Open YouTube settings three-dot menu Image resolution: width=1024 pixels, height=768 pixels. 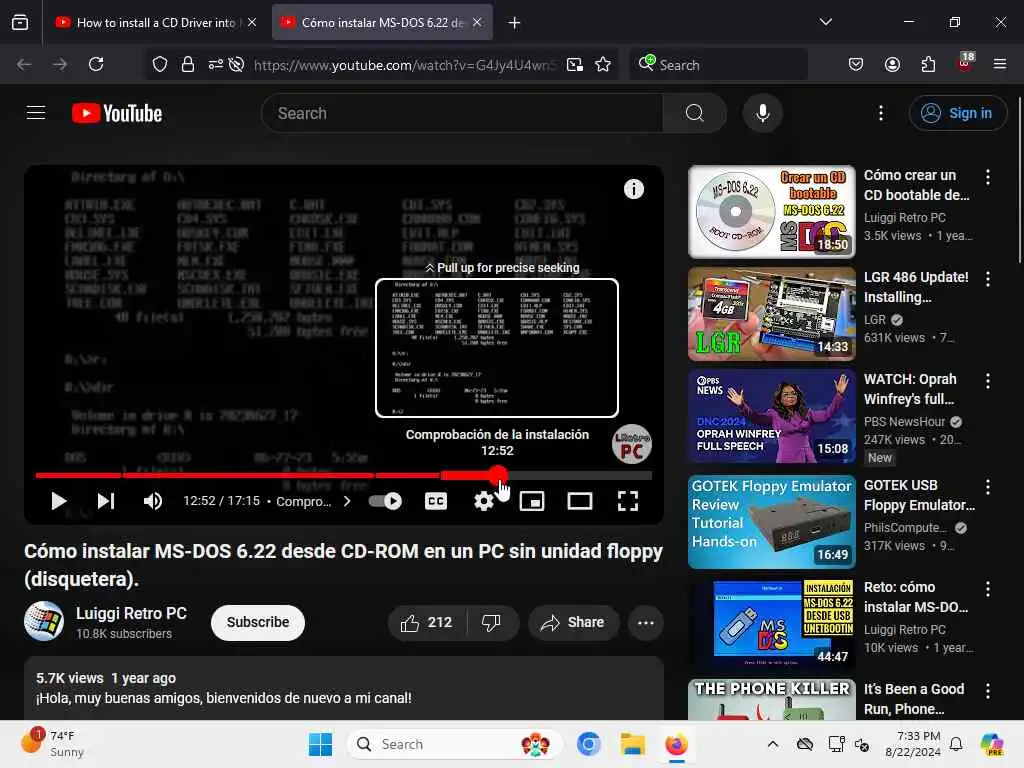click(881, 113)
